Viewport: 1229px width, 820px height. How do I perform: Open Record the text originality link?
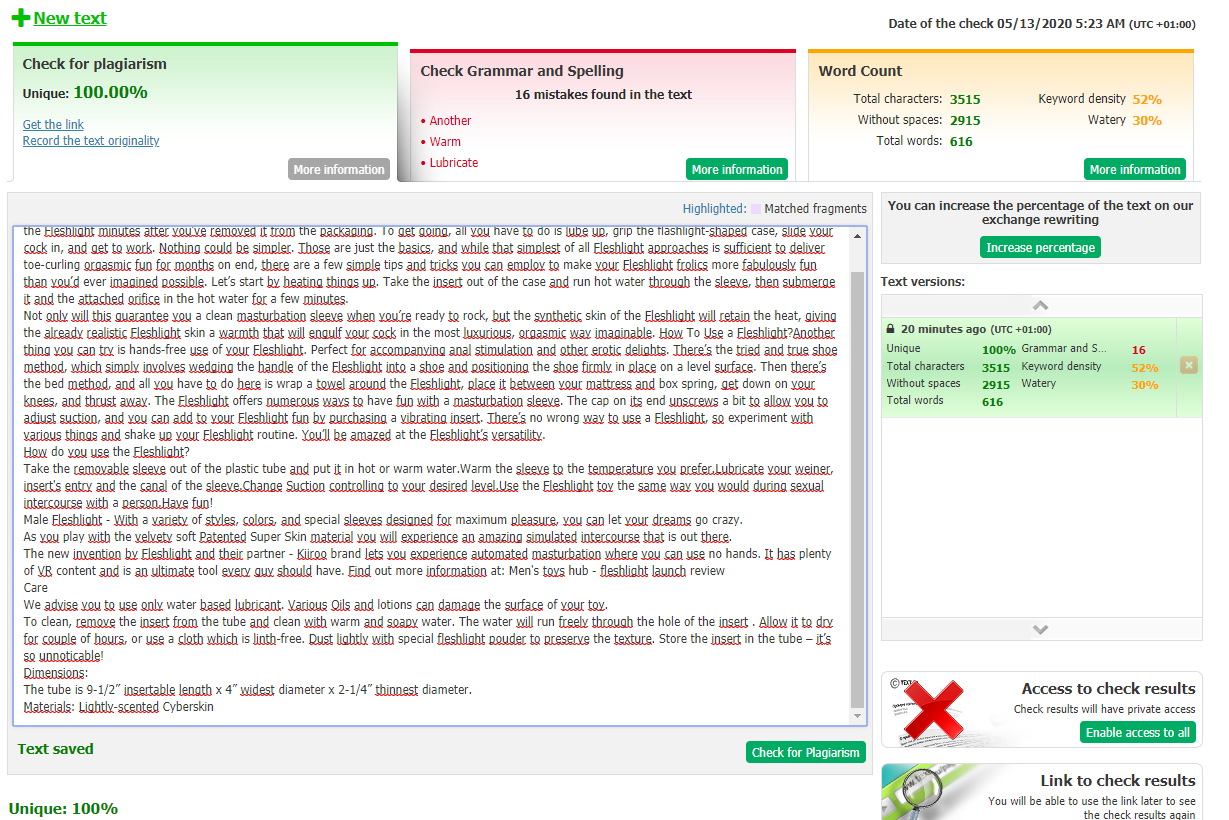tap(91, 141)
